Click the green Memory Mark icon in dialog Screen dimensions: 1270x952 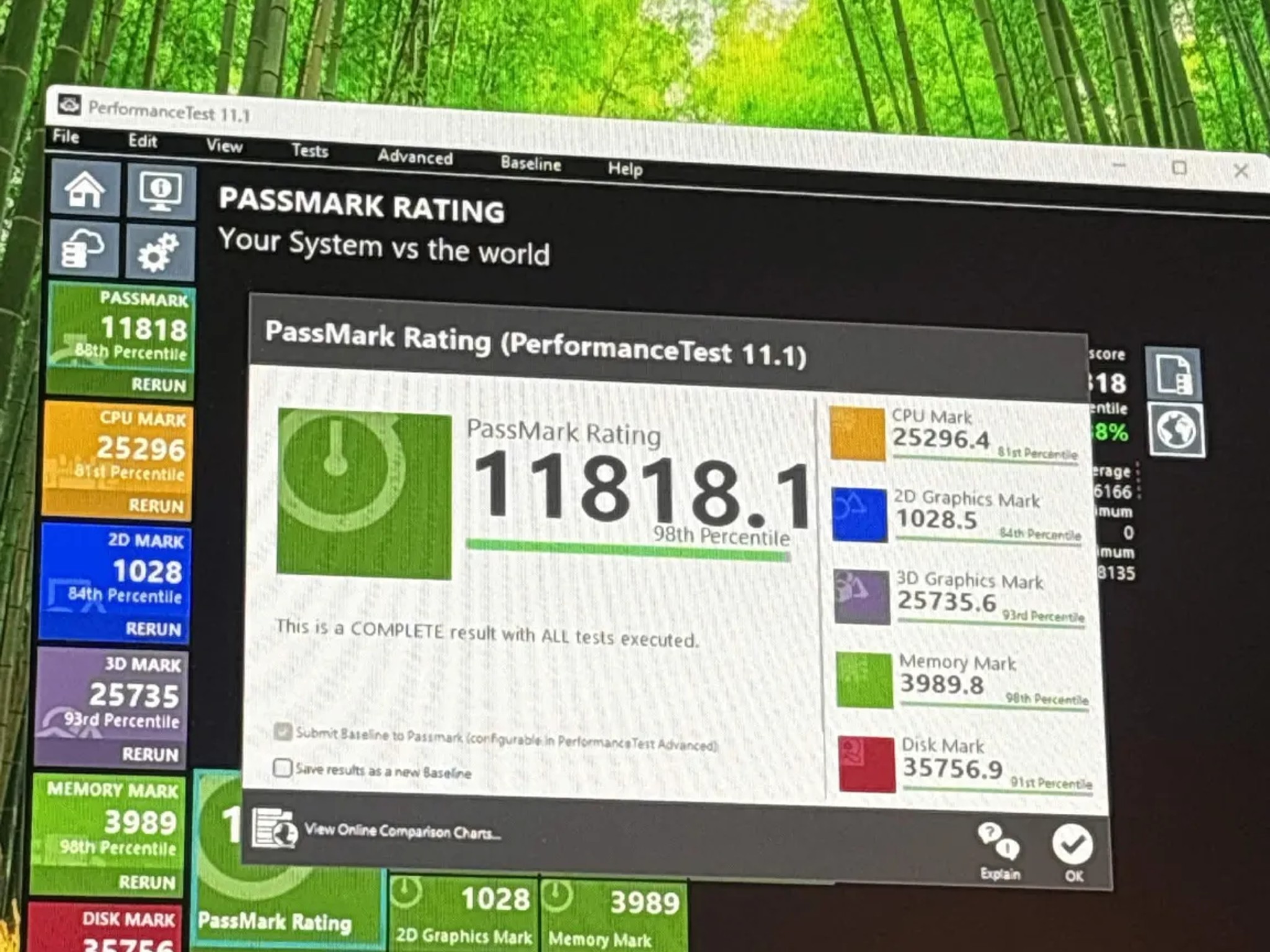click(x=864, y=680)
